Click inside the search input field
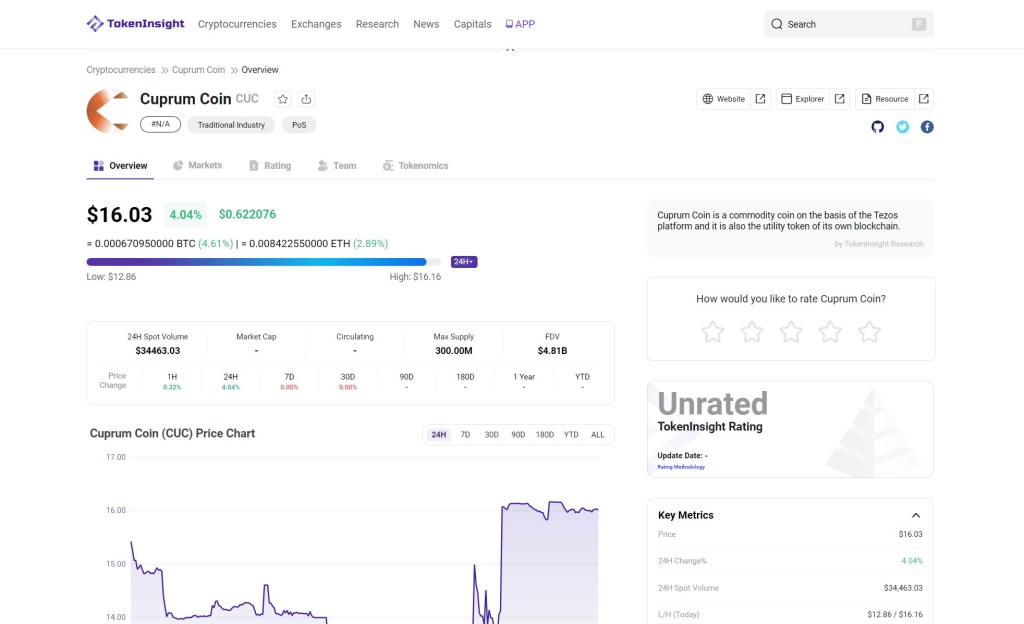Viewport: 1024px width, 624px height. tap(840, 23)
